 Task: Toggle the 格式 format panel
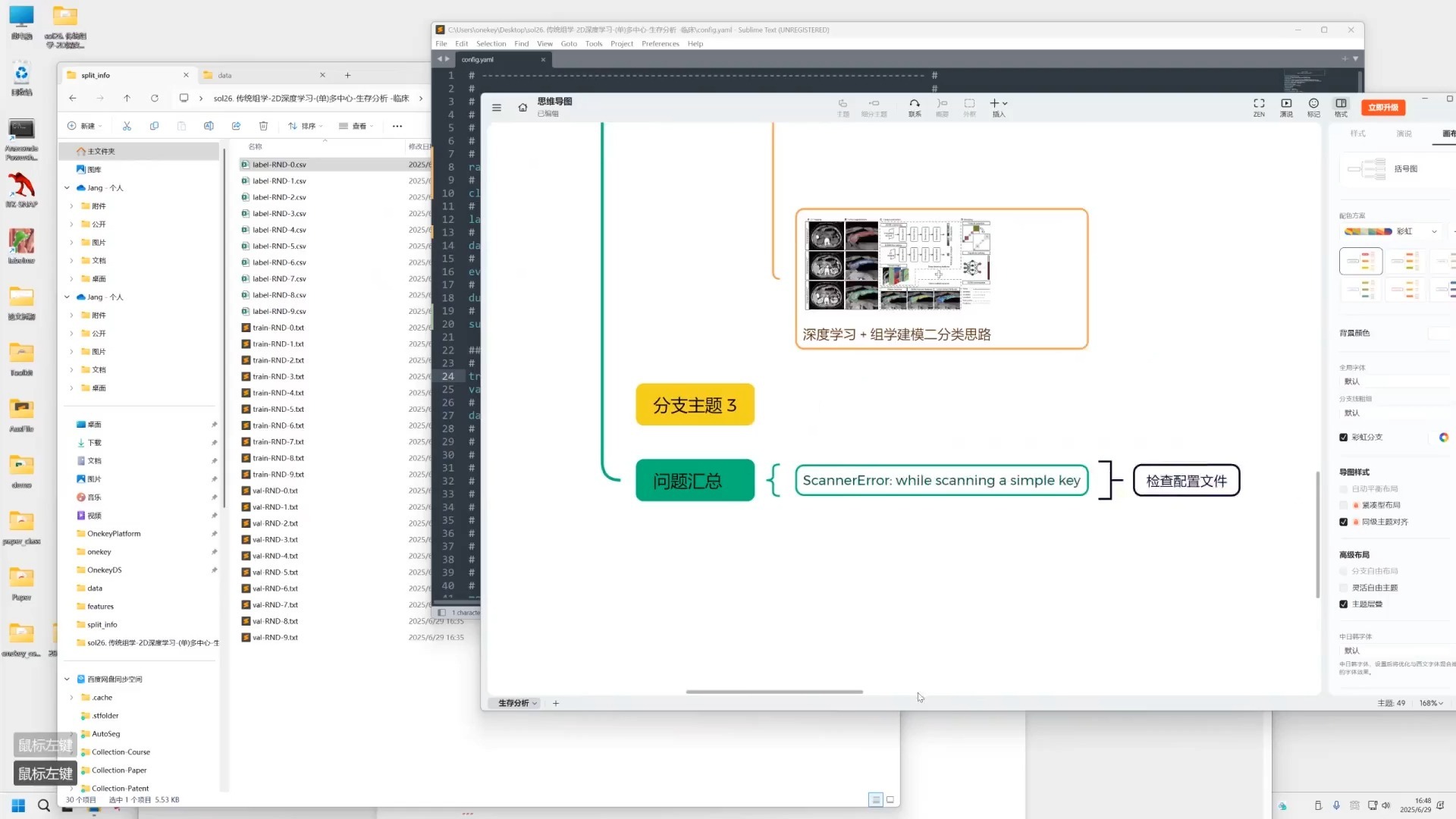tap(1341, 107)
